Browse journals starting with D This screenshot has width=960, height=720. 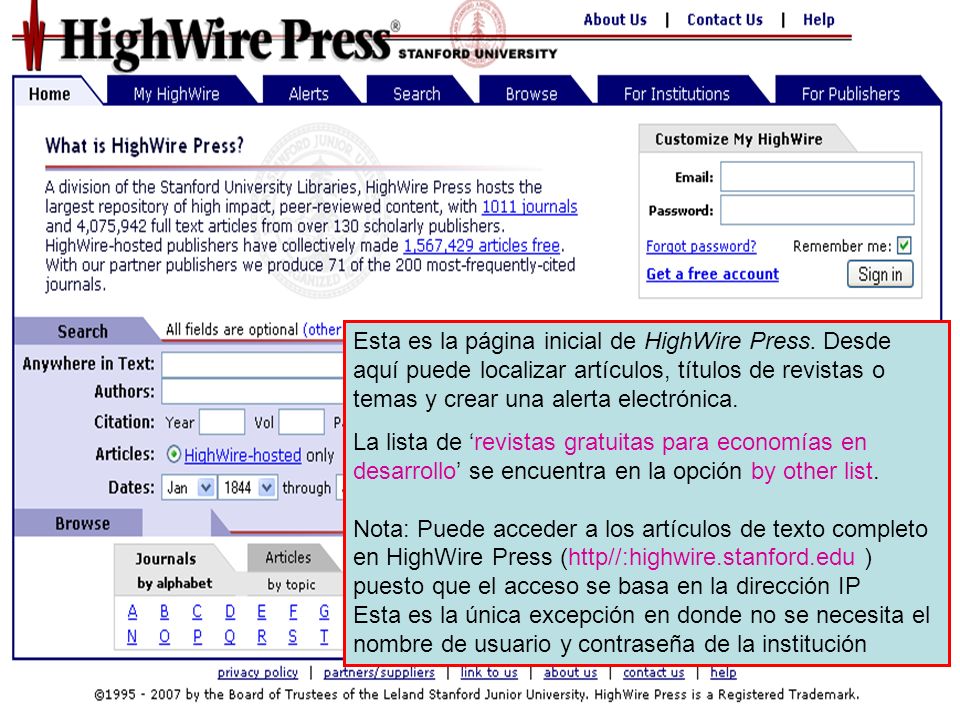[x=230, y=611]
